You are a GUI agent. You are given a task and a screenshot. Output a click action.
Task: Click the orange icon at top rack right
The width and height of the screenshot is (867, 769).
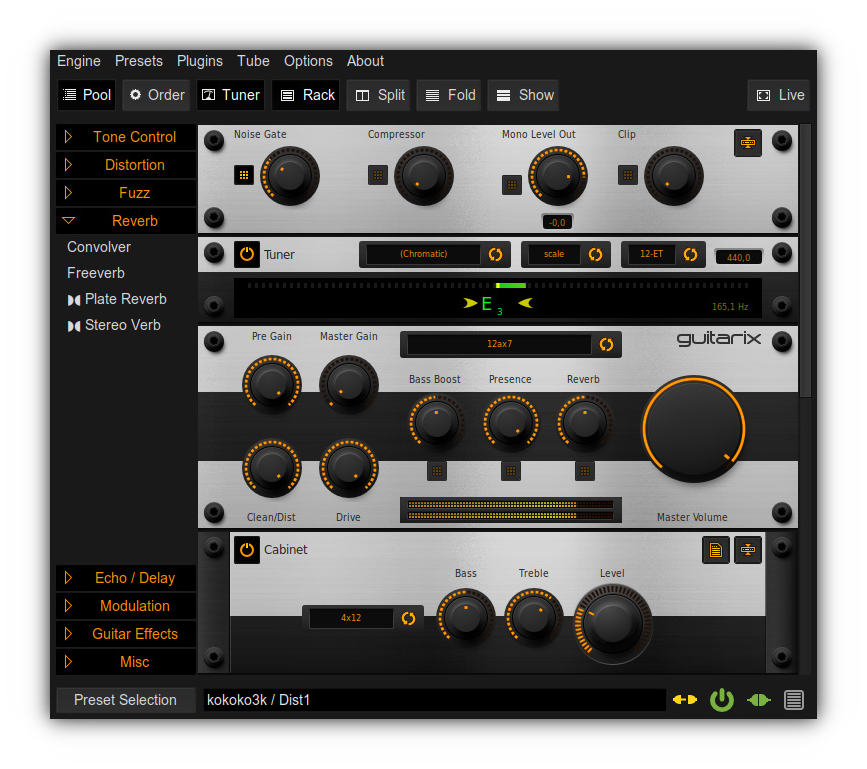click(747, 143)
